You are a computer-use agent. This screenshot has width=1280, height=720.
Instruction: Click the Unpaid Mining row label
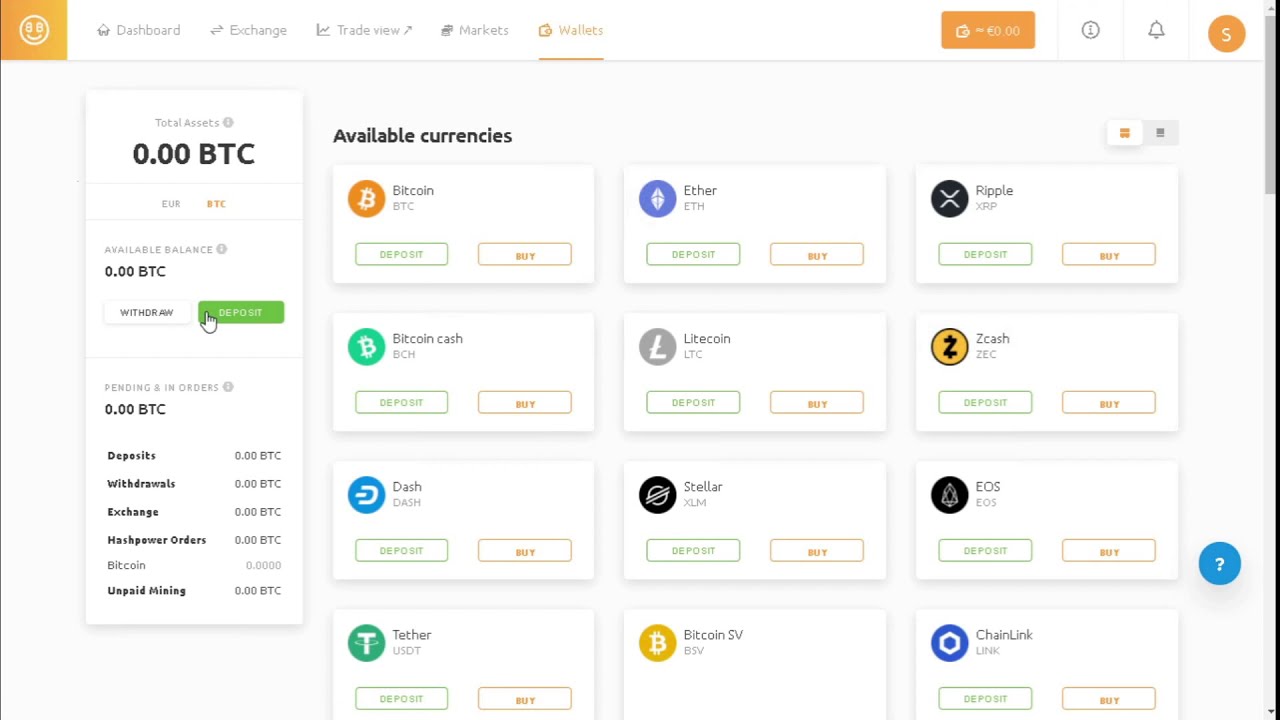pos(147,591)
